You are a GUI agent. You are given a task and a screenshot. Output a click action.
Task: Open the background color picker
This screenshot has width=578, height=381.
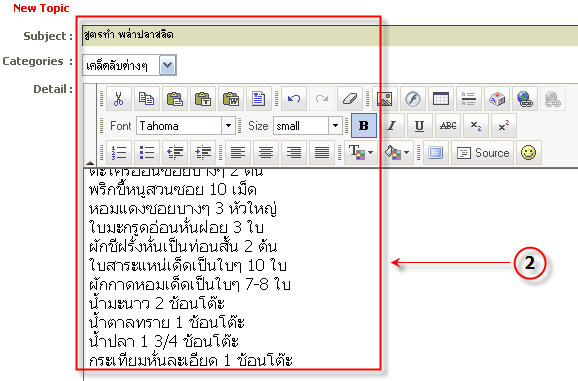point(396,152)
